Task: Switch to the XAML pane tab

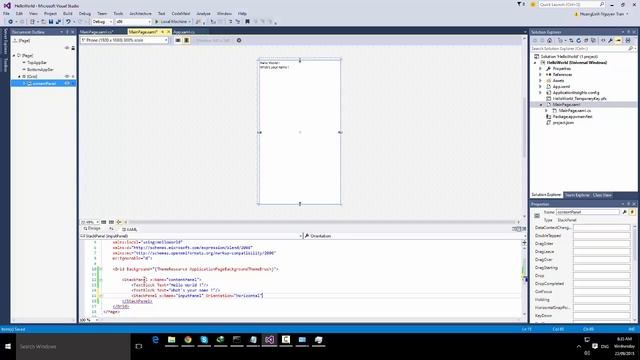Action: pyautogui.click(x=130, y=229)
